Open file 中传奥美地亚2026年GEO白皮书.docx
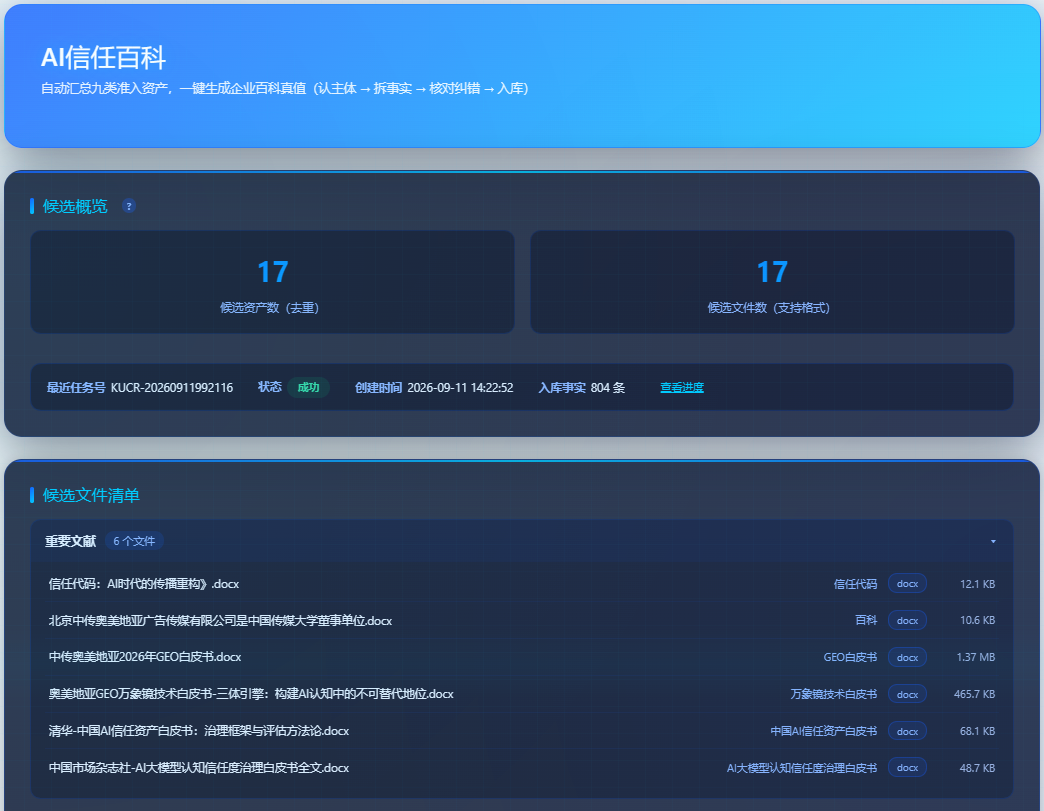 pyautogui.click(x=145, y=657)
